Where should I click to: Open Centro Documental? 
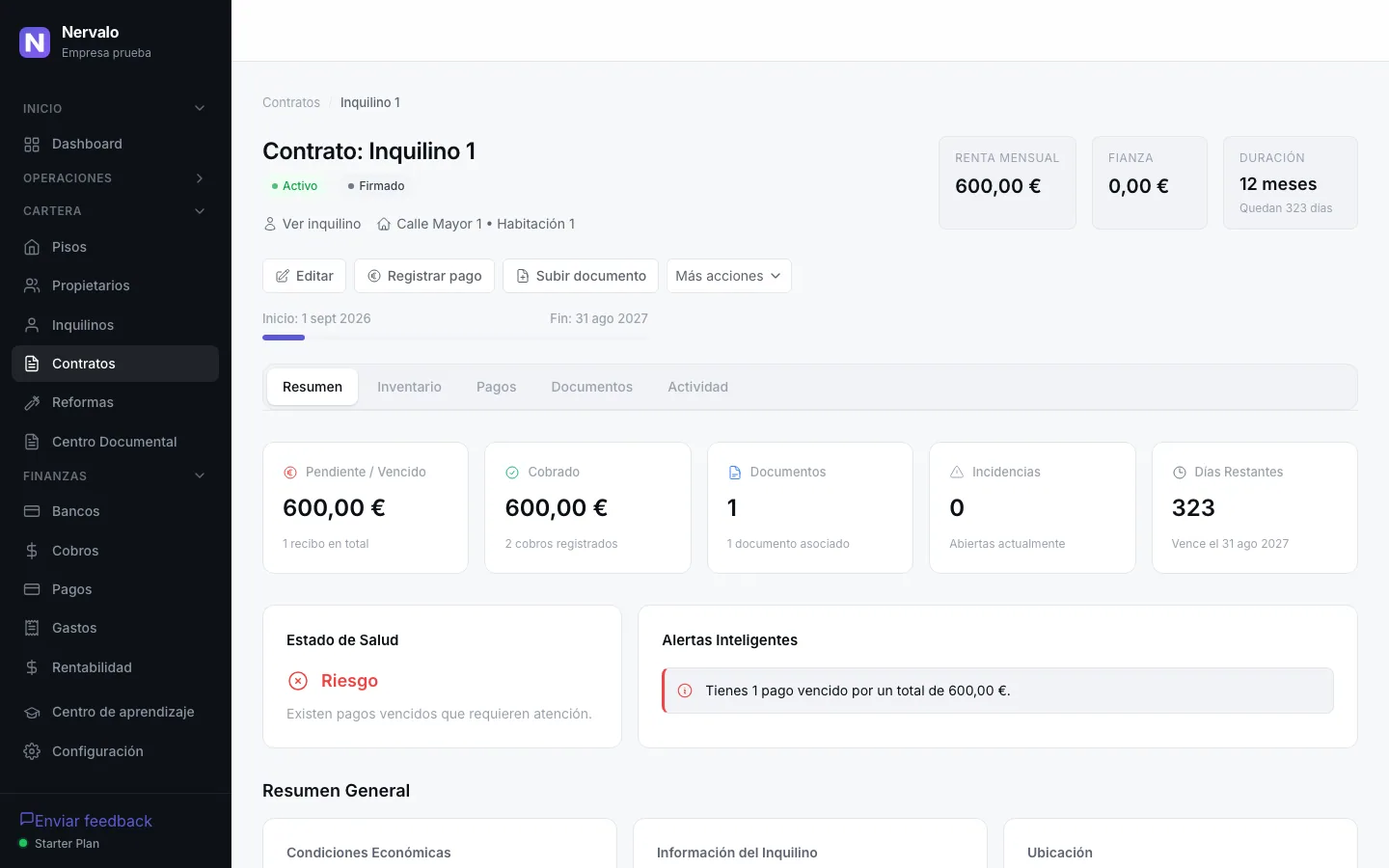pyautogui.click(x=115, y=442)
